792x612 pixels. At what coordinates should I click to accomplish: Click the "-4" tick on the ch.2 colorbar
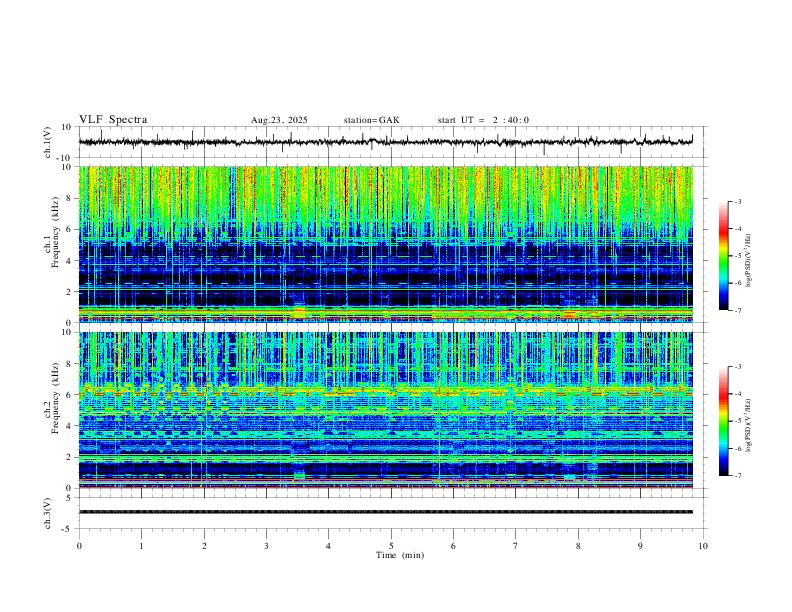click(737, 394)
